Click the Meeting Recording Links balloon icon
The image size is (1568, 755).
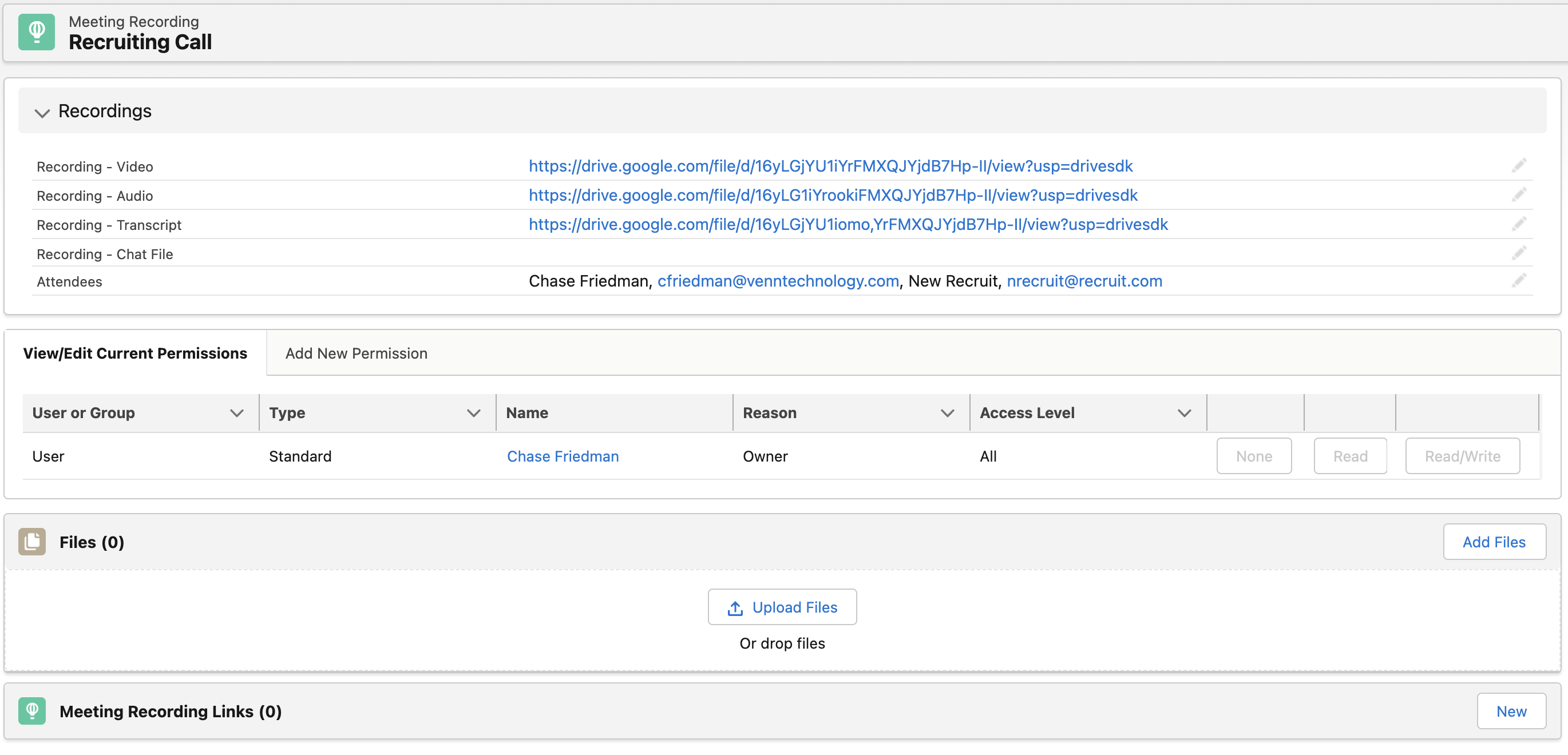coord(32,710)
